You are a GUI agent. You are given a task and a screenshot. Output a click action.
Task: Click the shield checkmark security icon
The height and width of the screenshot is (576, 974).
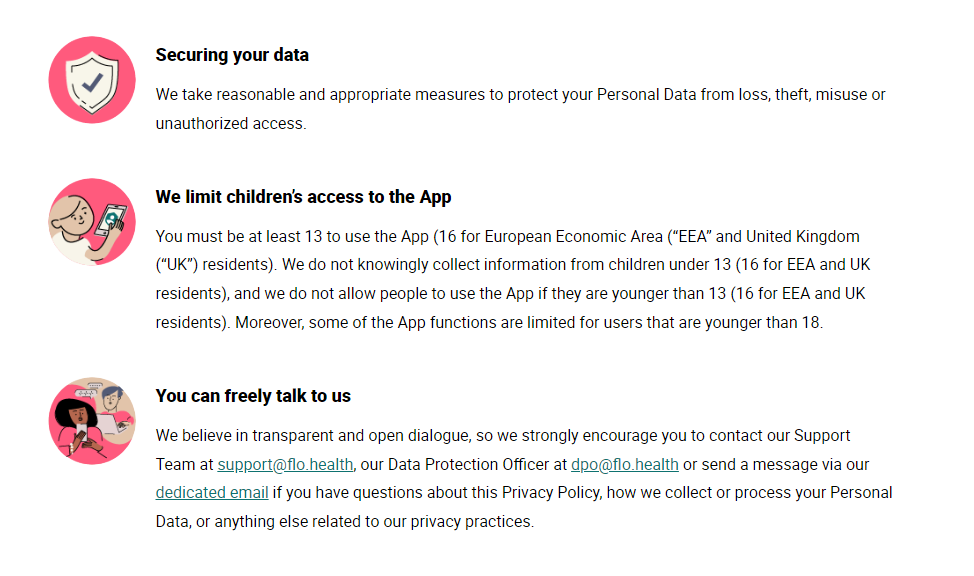[91, 79]
